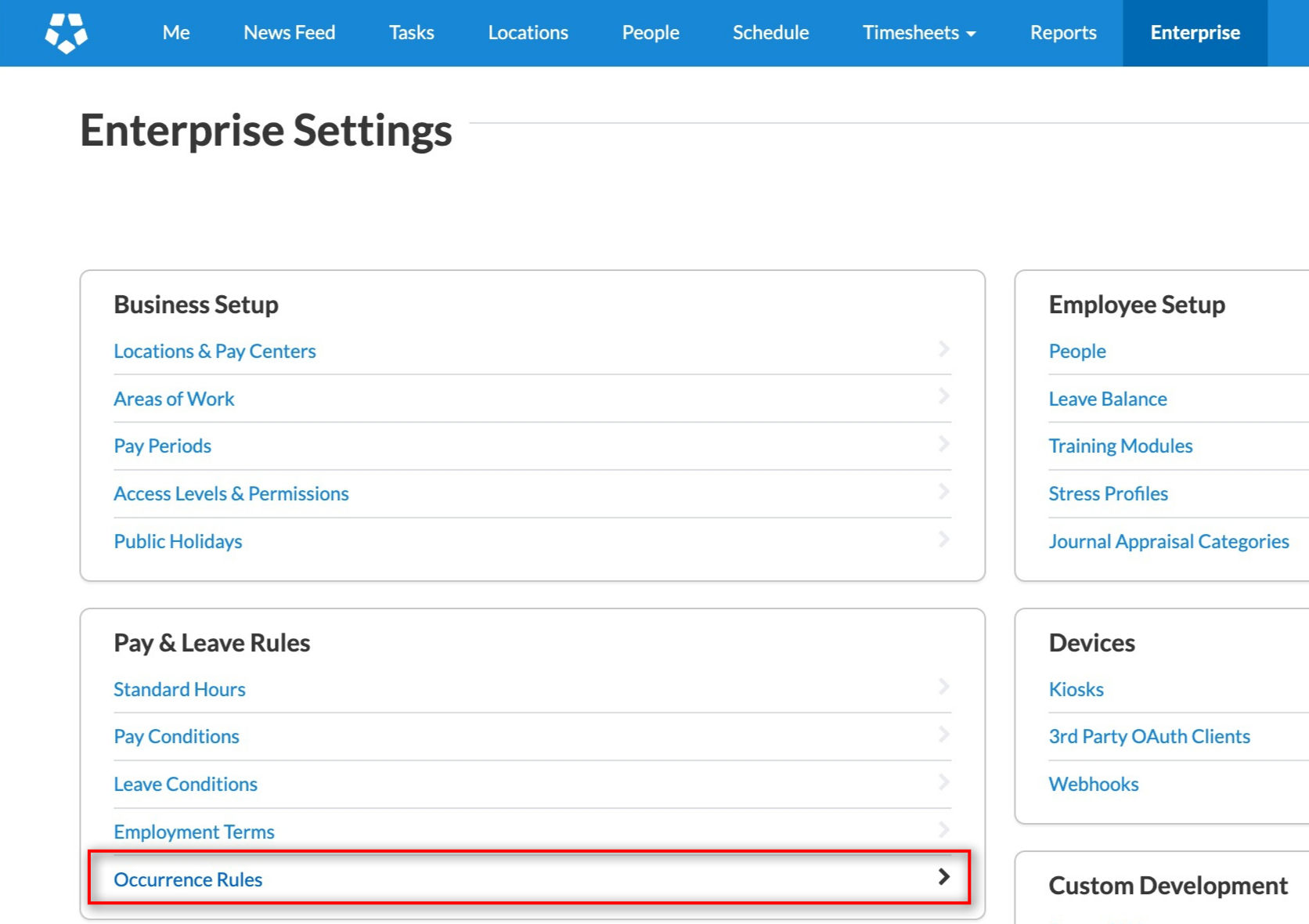
Task: Click chevron arrow beside Public Holidays
Action: 943,540
